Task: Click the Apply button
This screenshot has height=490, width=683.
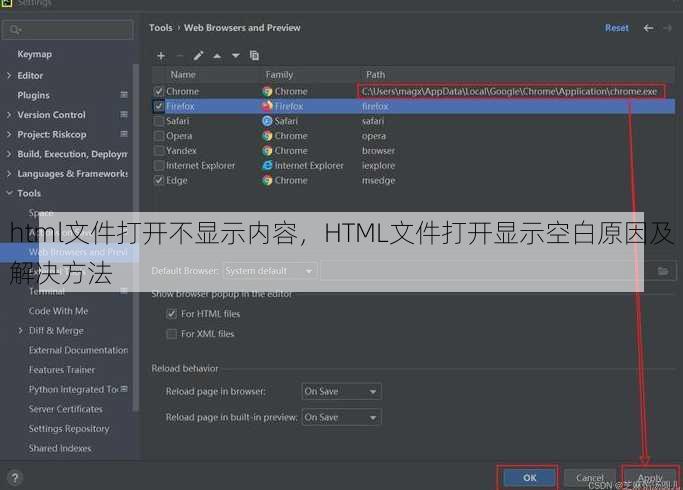Action: pos(650,478)
